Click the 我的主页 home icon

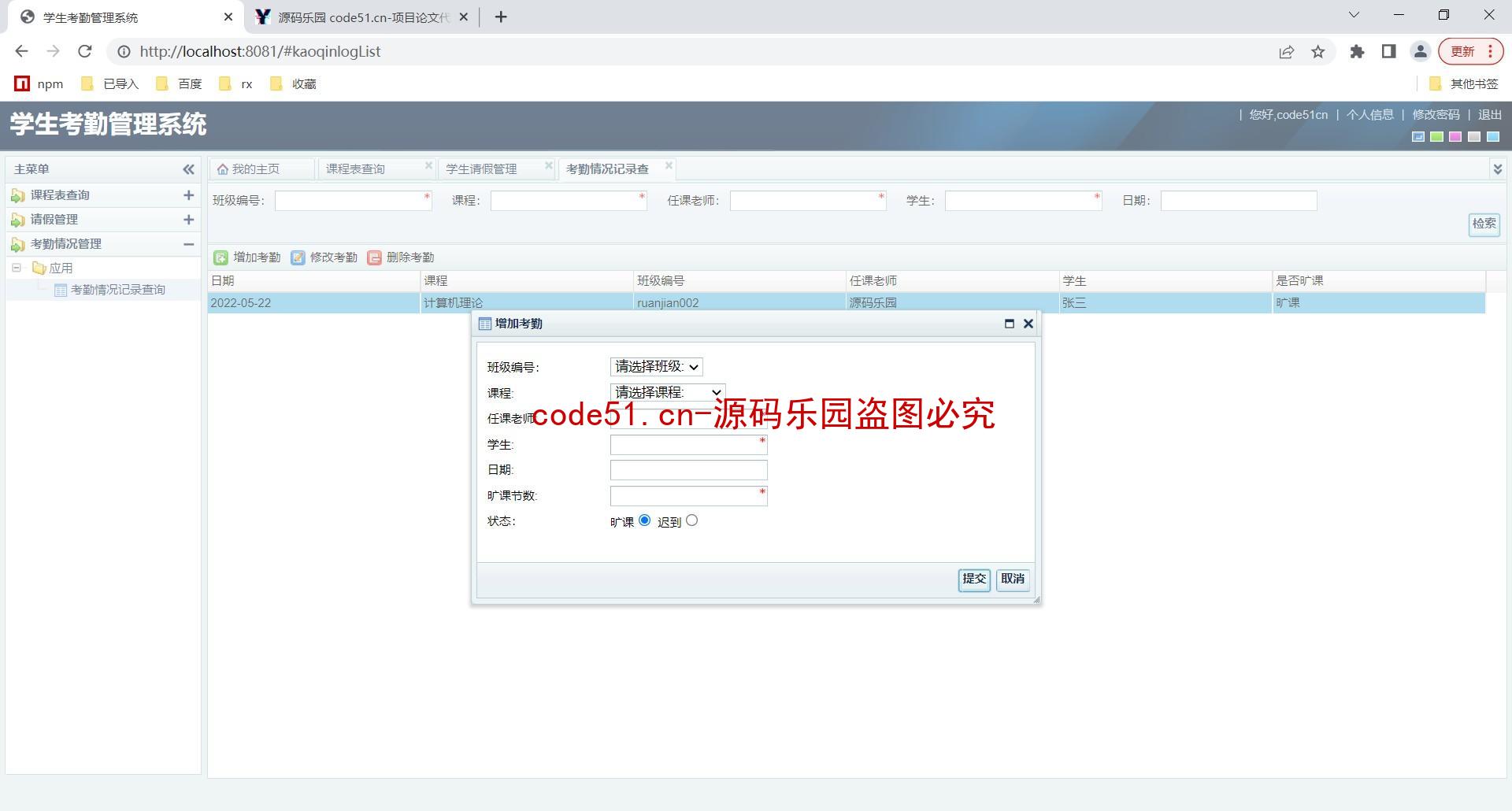(x=223, y=169)
